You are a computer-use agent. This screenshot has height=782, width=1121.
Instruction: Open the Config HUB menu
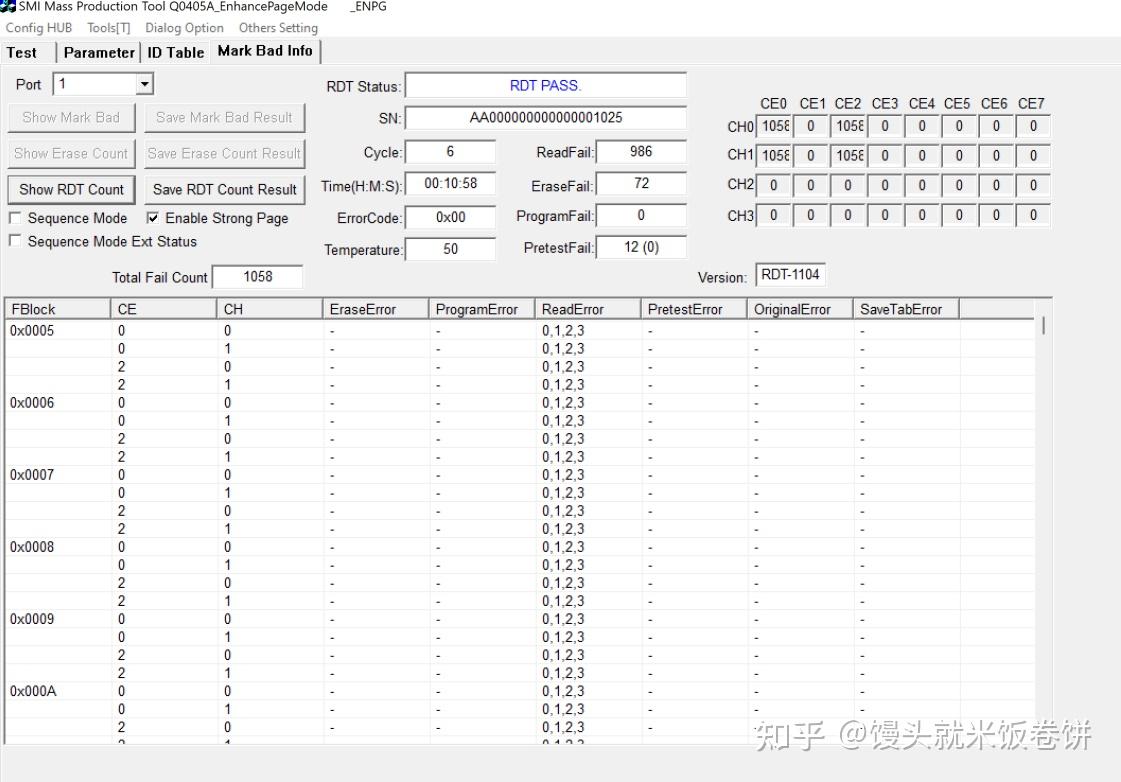pos(39,28)
